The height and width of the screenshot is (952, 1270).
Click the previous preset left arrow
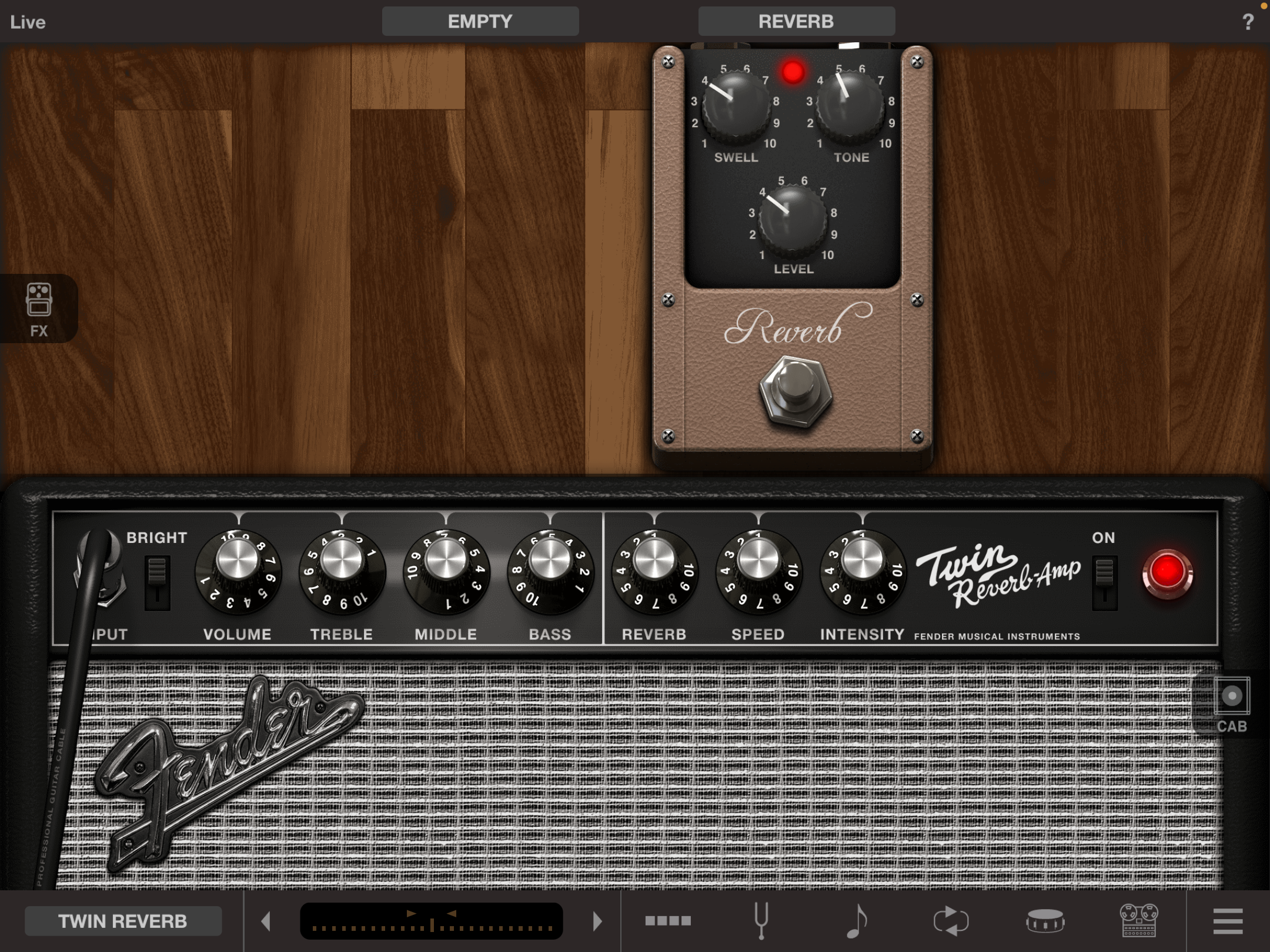tap(266, 921)
